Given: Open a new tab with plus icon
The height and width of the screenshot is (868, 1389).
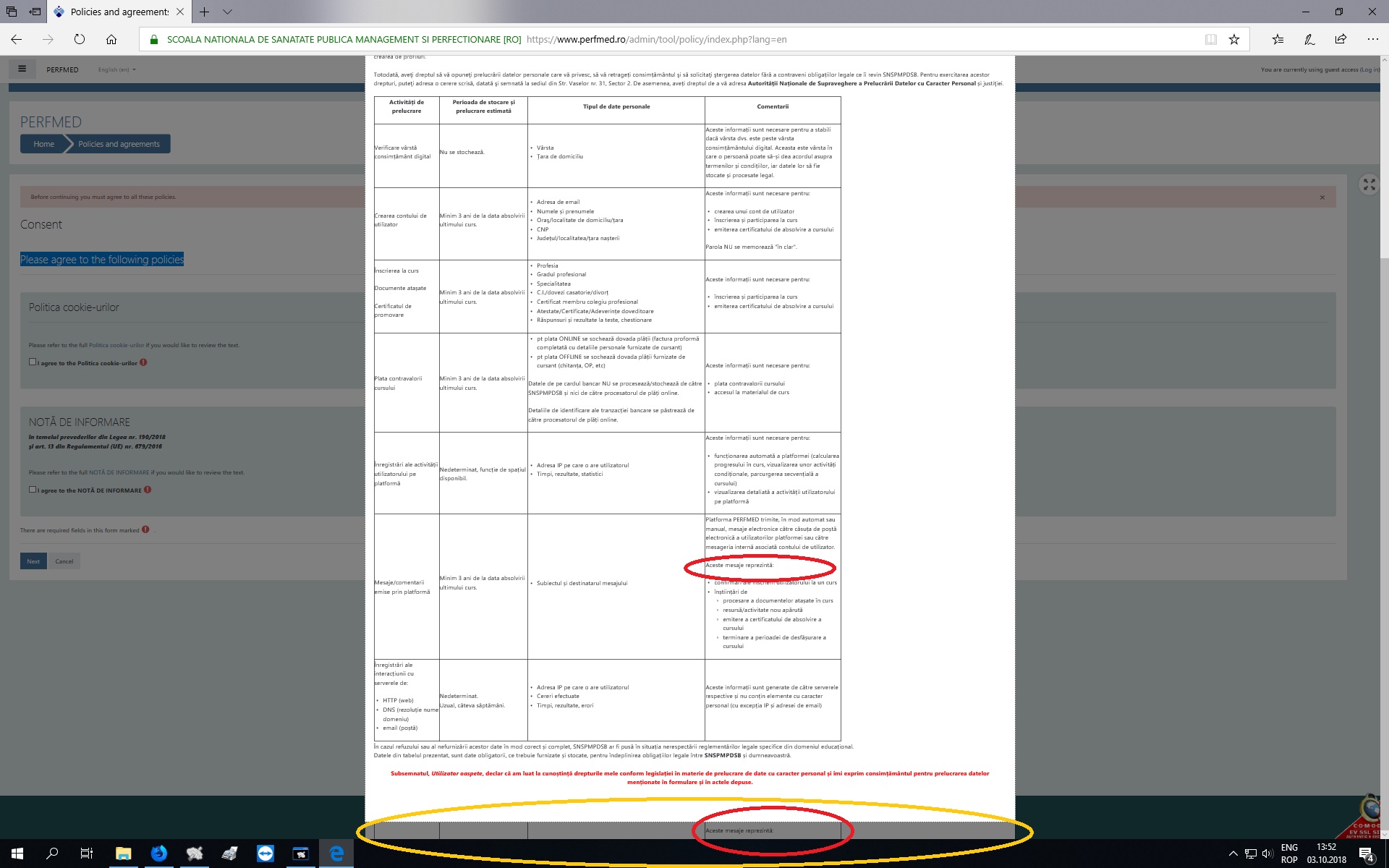Looking at the screenshot, I should 205,12.
